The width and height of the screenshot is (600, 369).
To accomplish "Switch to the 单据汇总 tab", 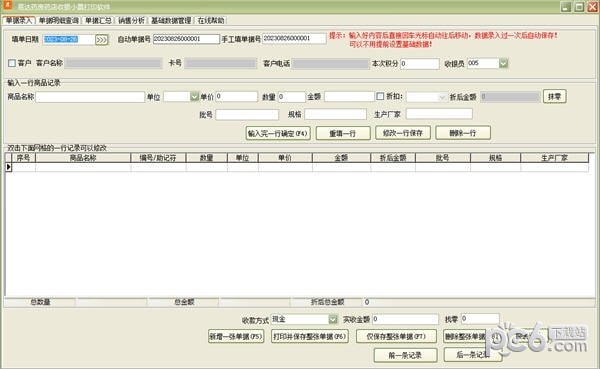I will tap(98, 20).
